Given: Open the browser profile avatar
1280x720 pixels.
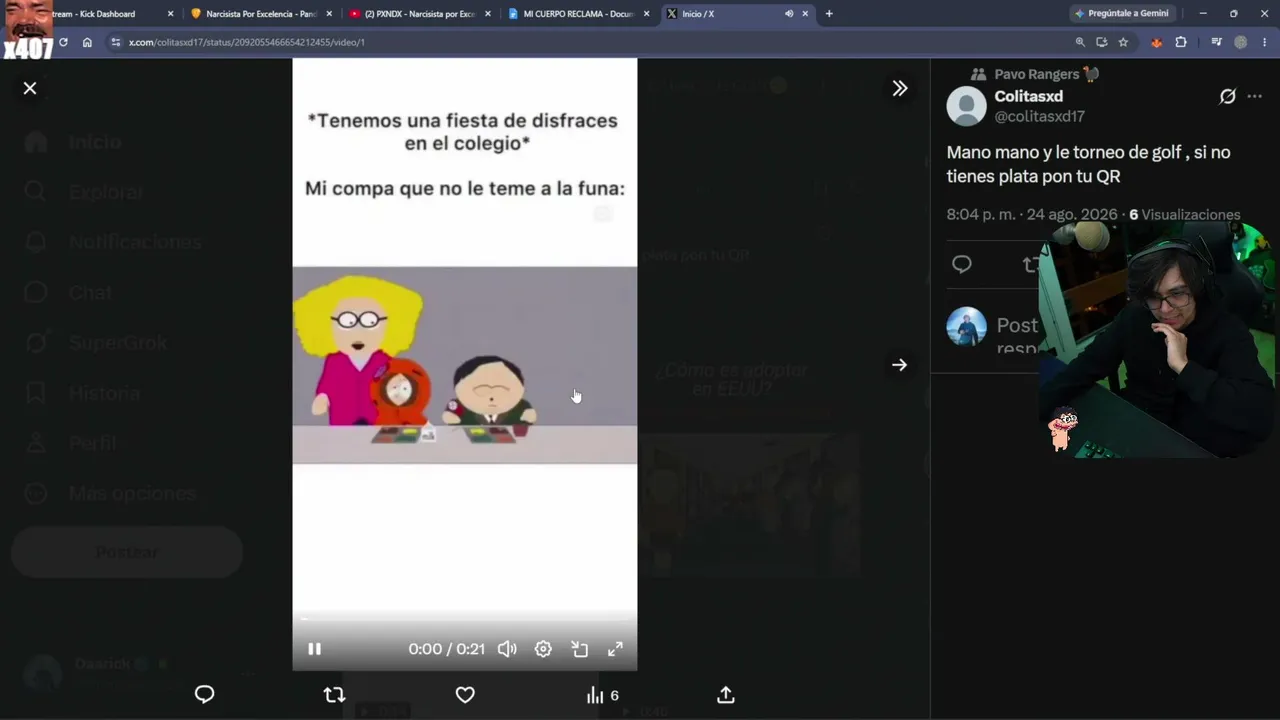Looking at the screenshot, I should (1241, 42).
